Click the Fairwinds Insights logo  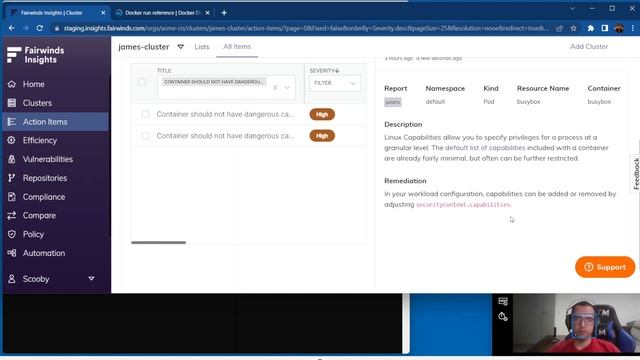[x=36, y=55]
